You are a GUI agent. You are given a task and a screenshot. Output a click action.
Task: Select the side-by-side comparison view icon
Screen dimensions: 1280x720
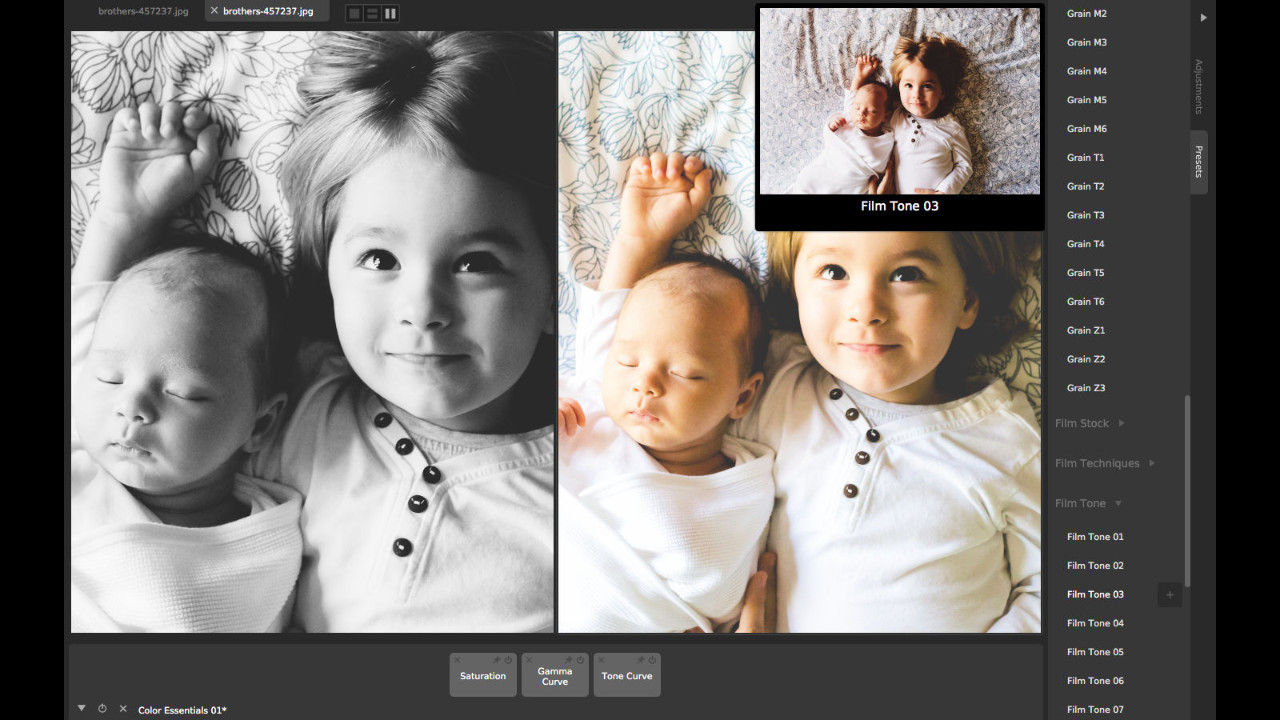(x=390, y=13)
